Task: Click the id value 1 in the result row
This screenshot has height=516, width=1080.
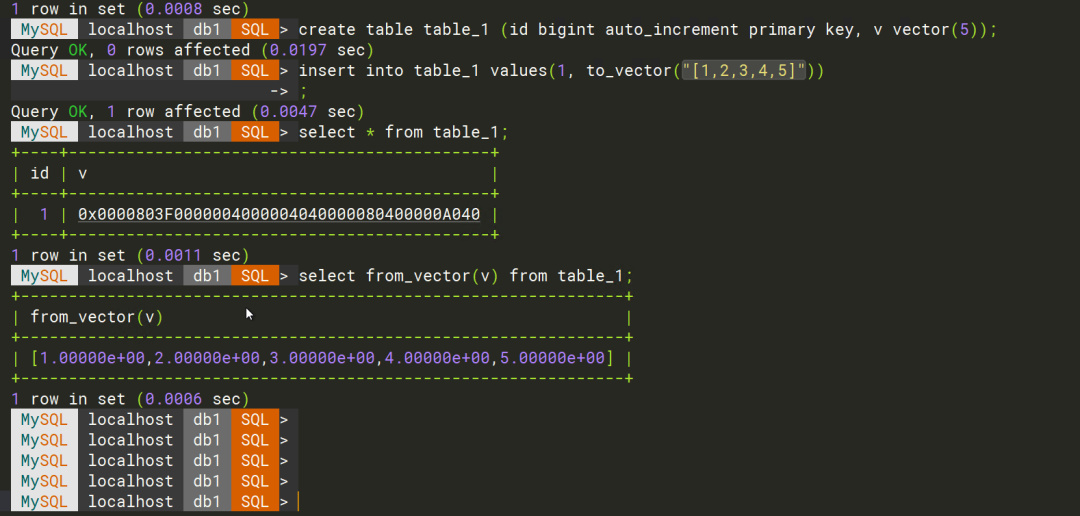Action: pyautogui.click(x=44, y=214)
